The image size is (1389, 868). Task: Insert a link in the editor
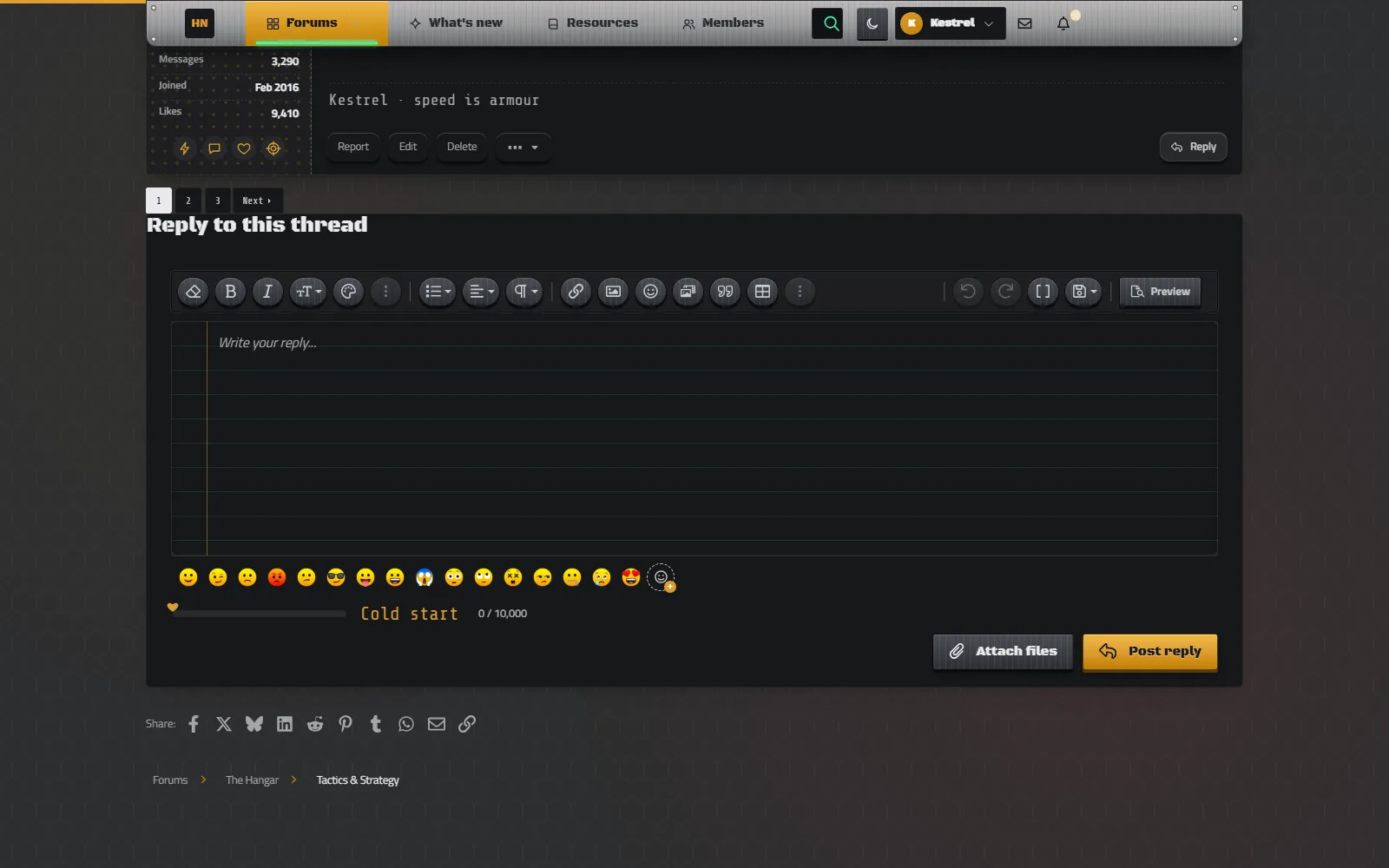click(x=576, y=292)
